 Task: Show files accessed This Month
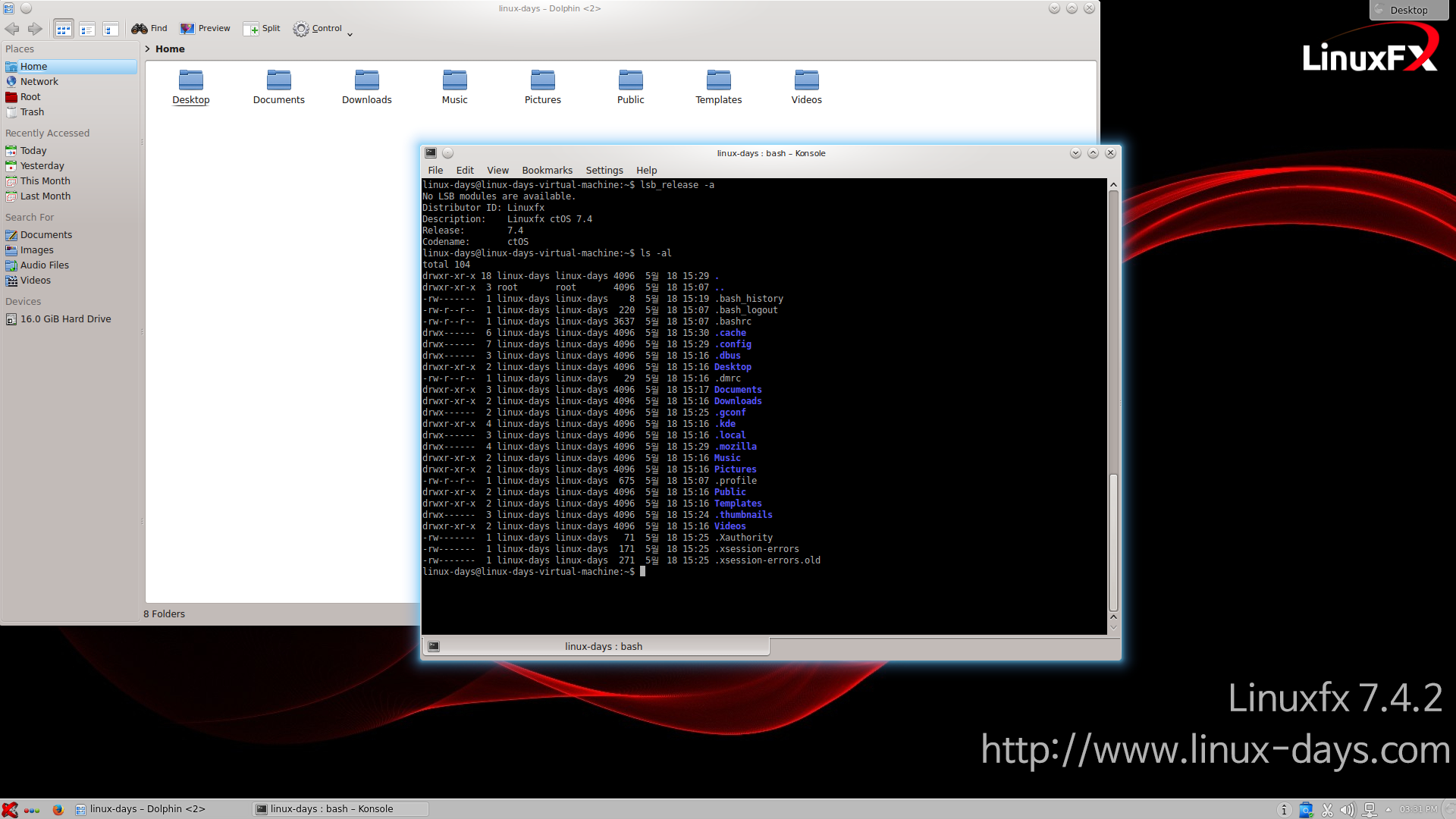[70, 181]
